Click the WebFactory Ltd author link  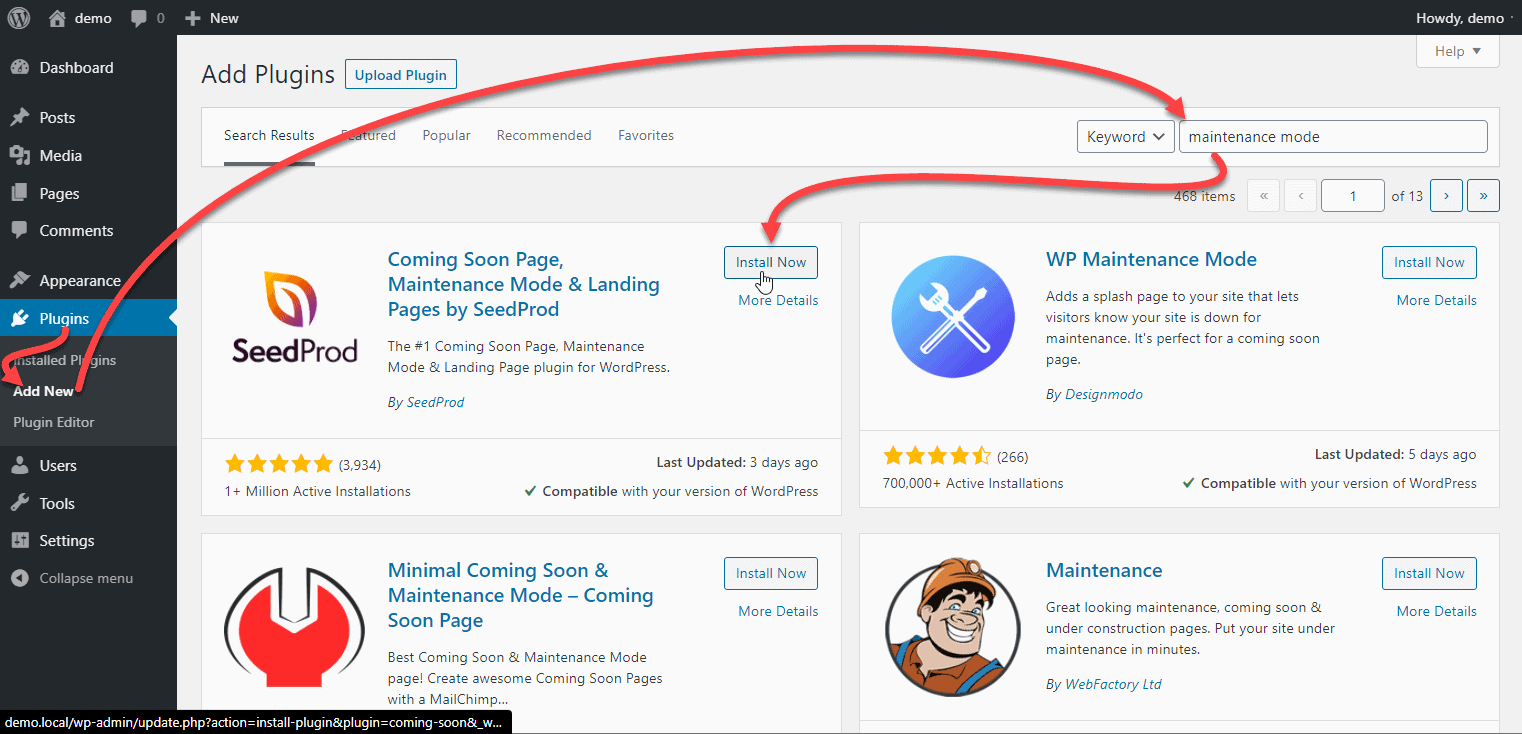tap(1113, 684)
